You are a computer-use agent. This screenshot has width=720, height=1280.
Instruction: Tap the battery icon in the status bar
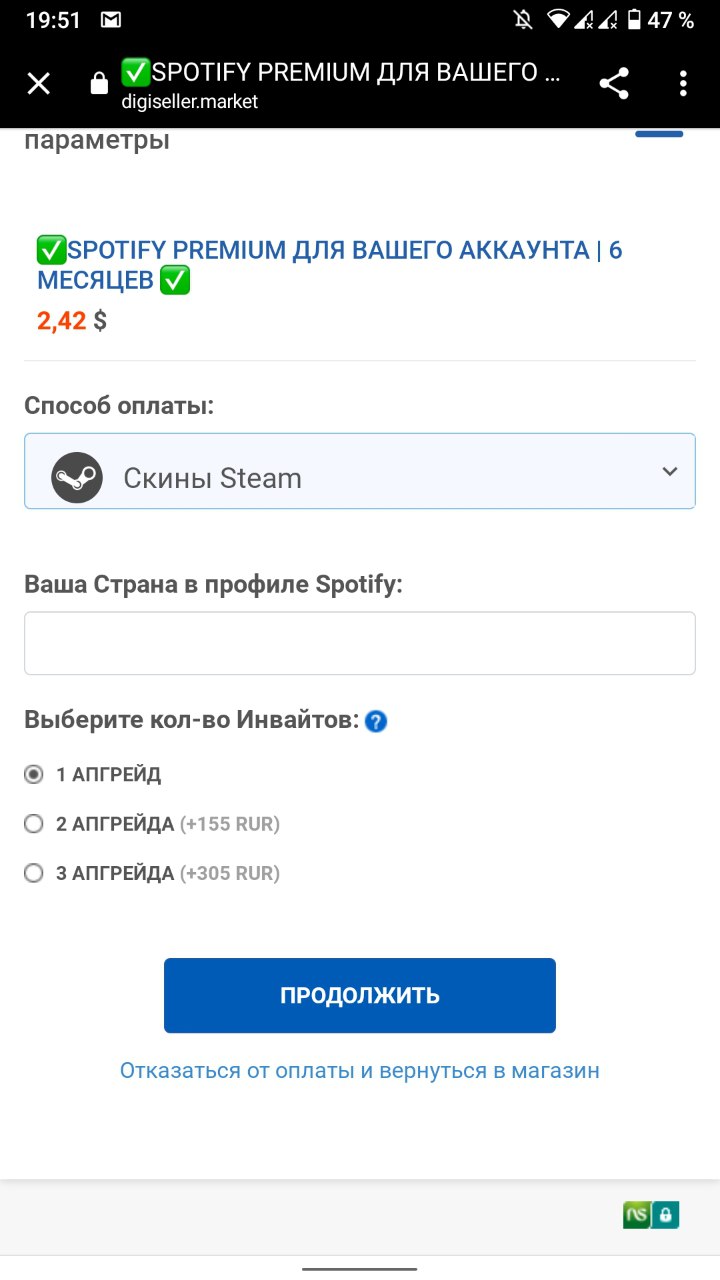tap(634, 20)
